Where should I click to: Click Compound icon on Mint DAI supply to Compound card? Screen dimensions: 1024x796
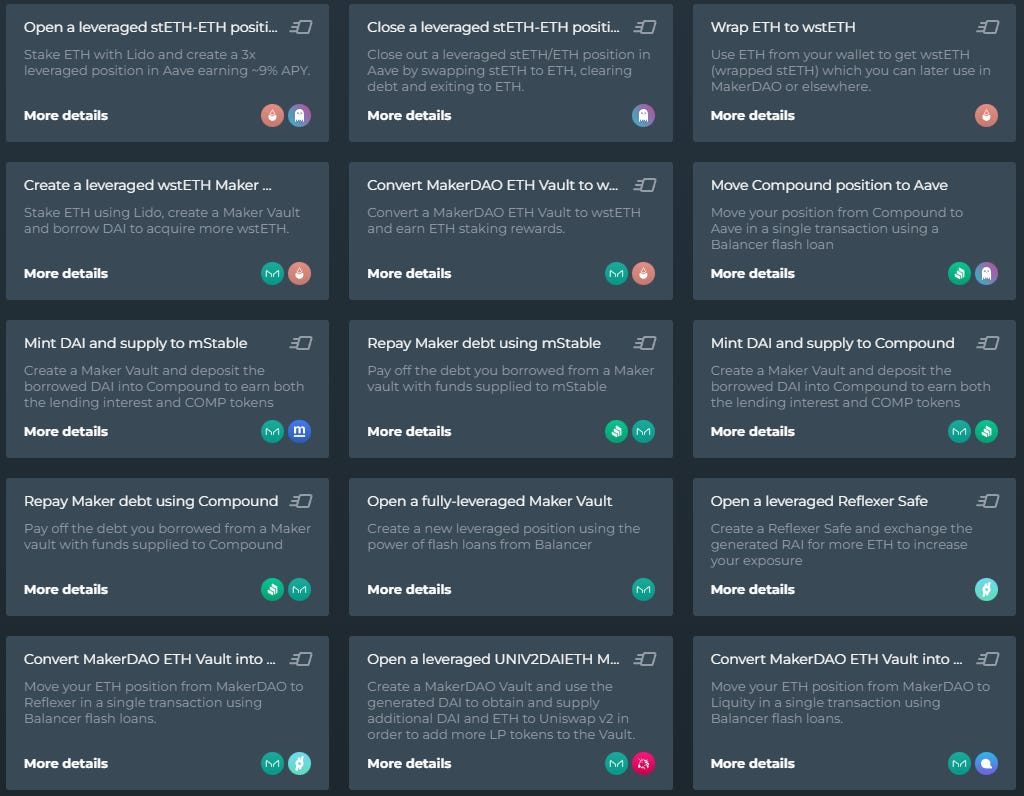coord(986,432)
